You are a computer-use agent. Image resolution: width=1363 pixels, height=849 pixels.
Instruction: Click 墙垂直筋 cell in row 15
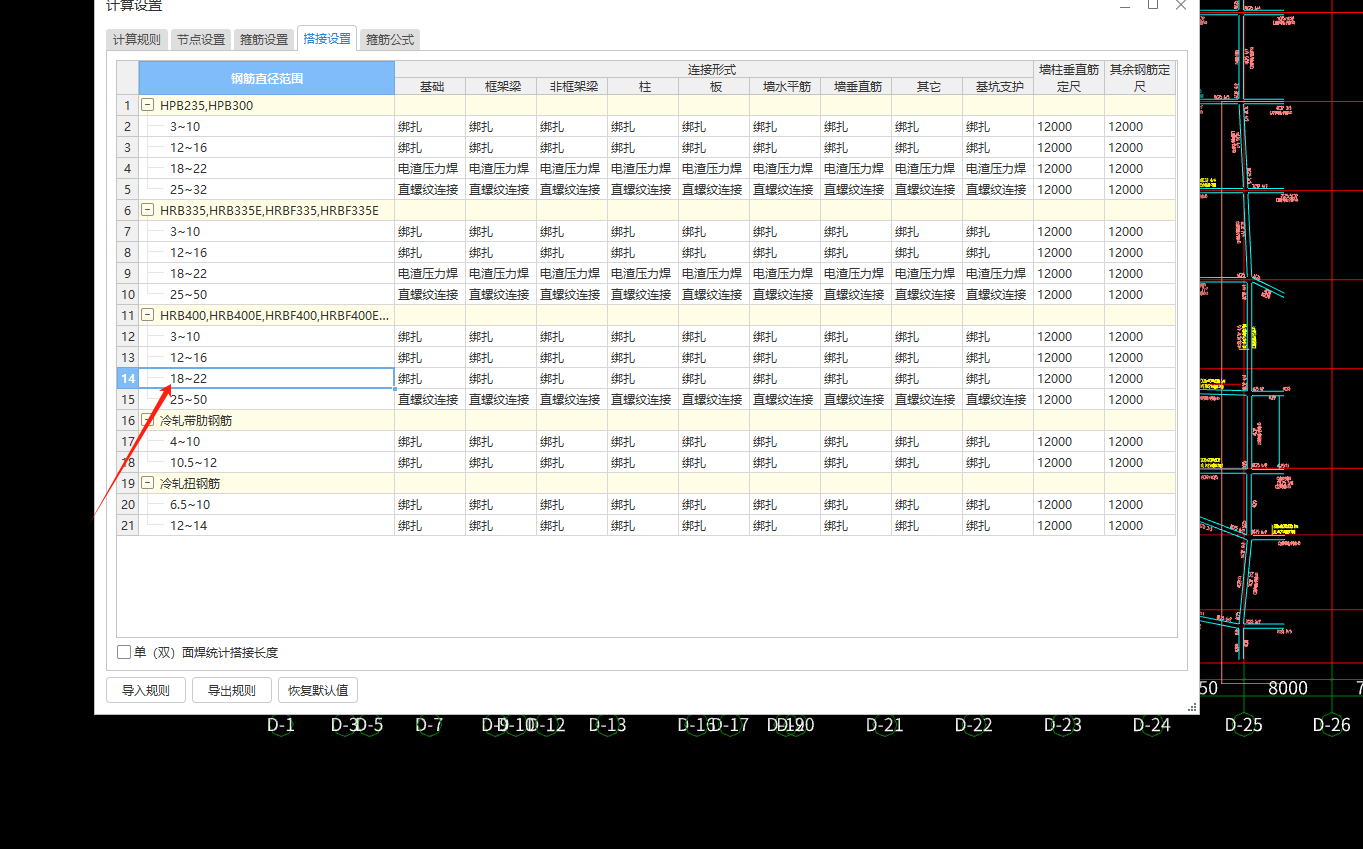[x=856, y=399]
